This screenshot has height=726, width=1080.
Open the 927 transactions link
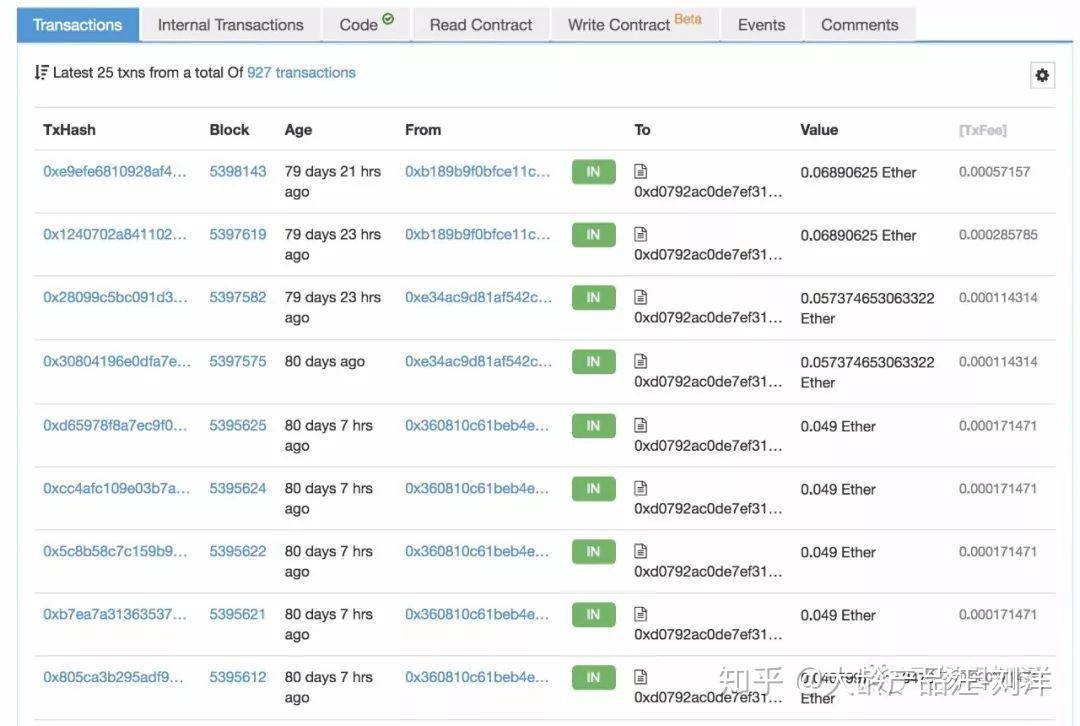301,73
